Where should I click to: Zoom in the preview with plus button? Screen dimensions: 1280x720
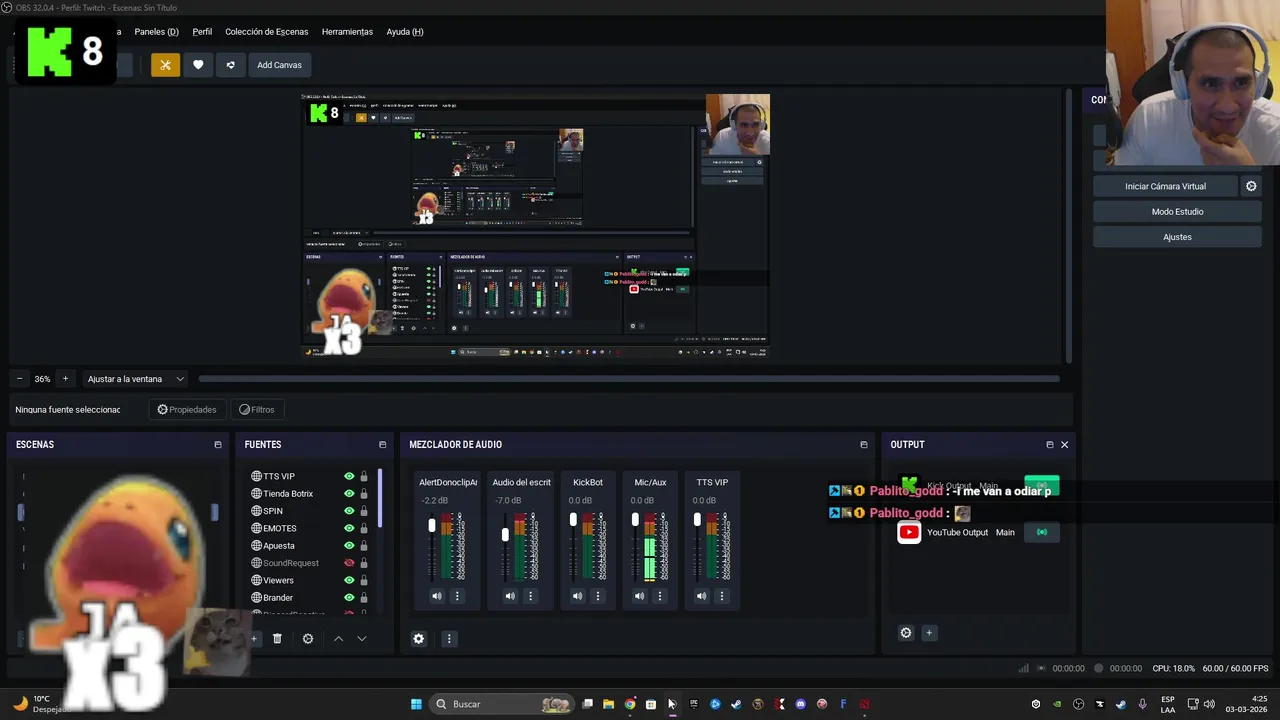coord(65,379)
